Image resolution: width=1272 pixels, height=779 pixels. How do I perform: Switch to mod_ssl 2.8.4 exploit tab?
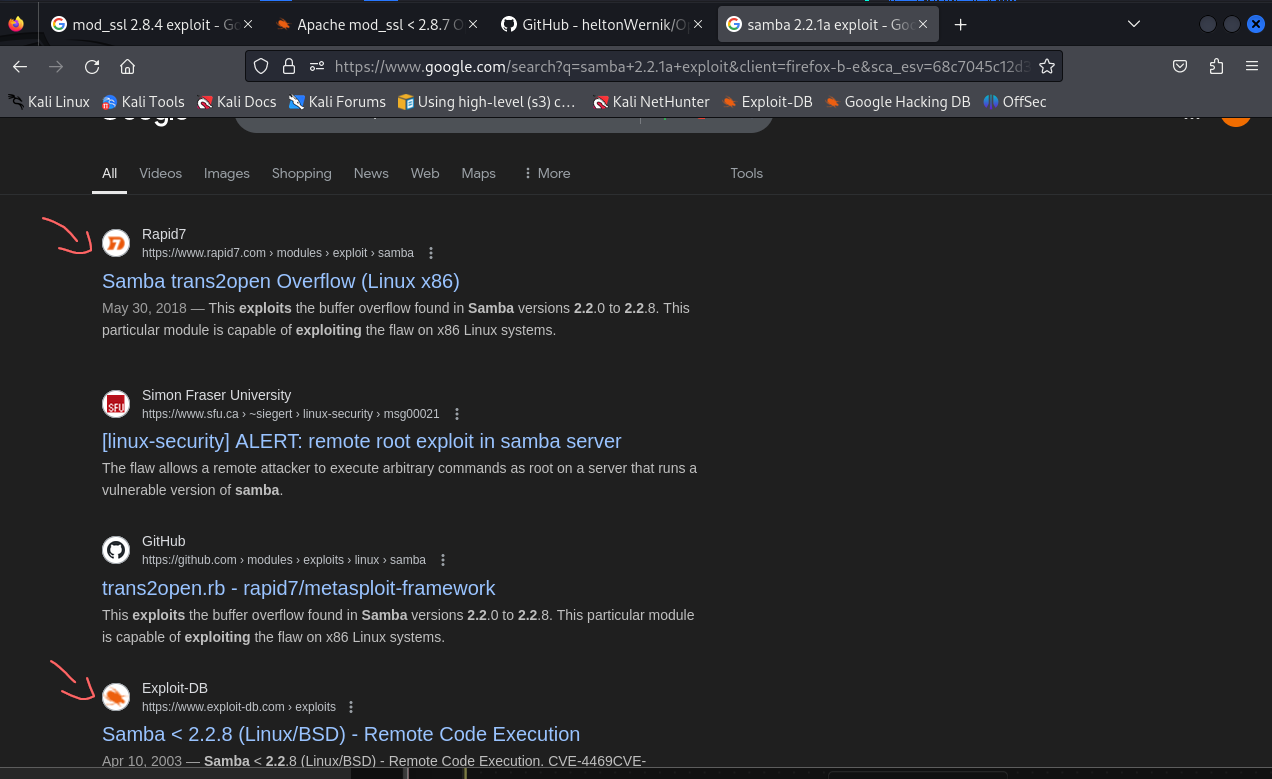tap(150, 24)
